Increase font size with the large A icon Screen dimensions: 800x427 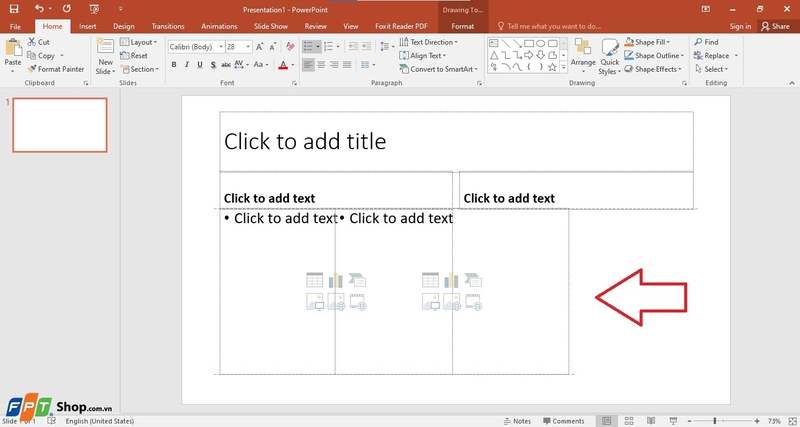[260, 47]
